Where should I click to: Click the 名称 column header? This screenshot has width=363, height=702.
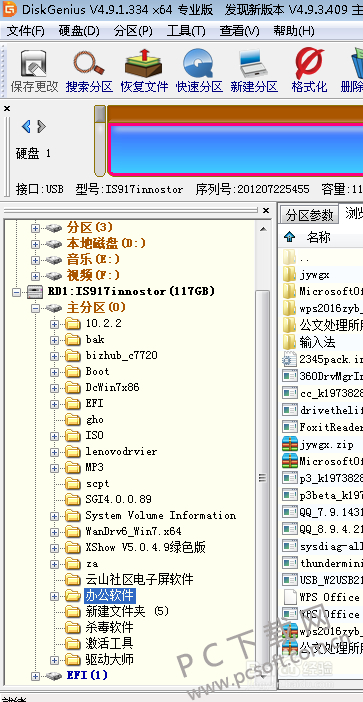tap(319, 237)
